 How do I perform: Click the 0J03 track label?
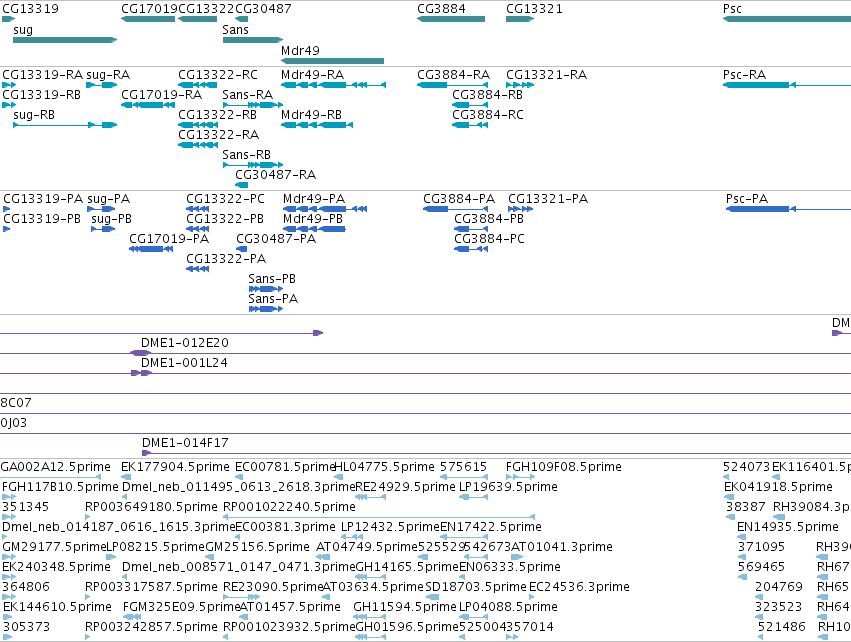click(x=14, y=423)
